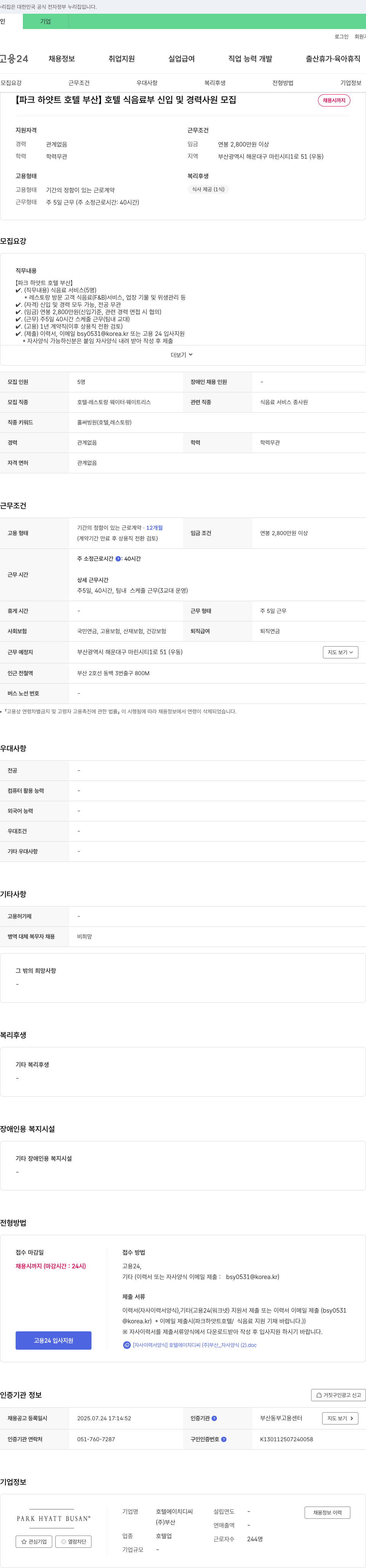Click 식사 제공 (1식) benefit tag

click(x=208, y=189)
